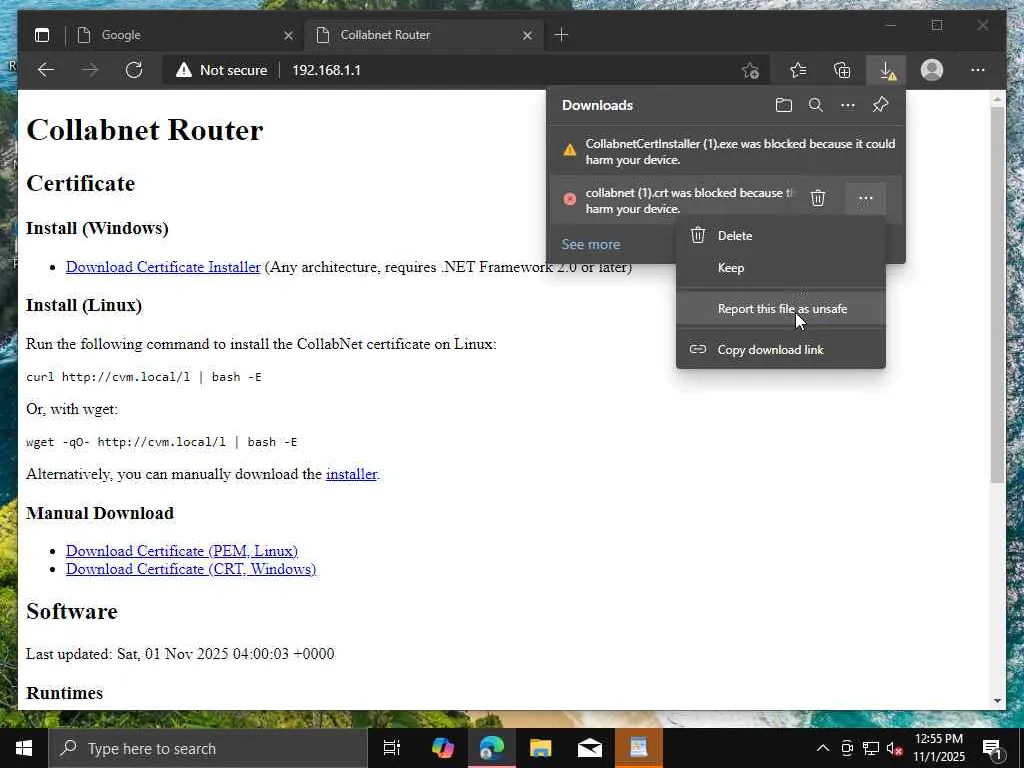Open the notification center icon
Image resolution: width=1024 pixels, height=768 pixels.
click(993, 749)
